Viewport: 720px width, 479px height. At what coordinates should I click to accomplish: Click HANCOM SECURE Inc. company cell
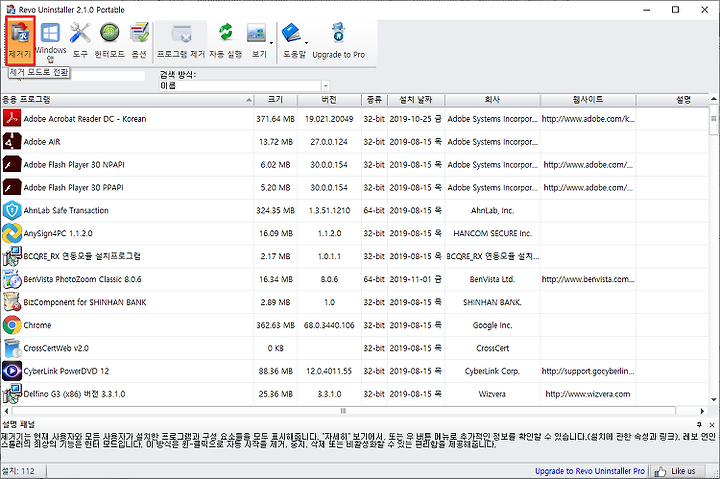point(492,233)
